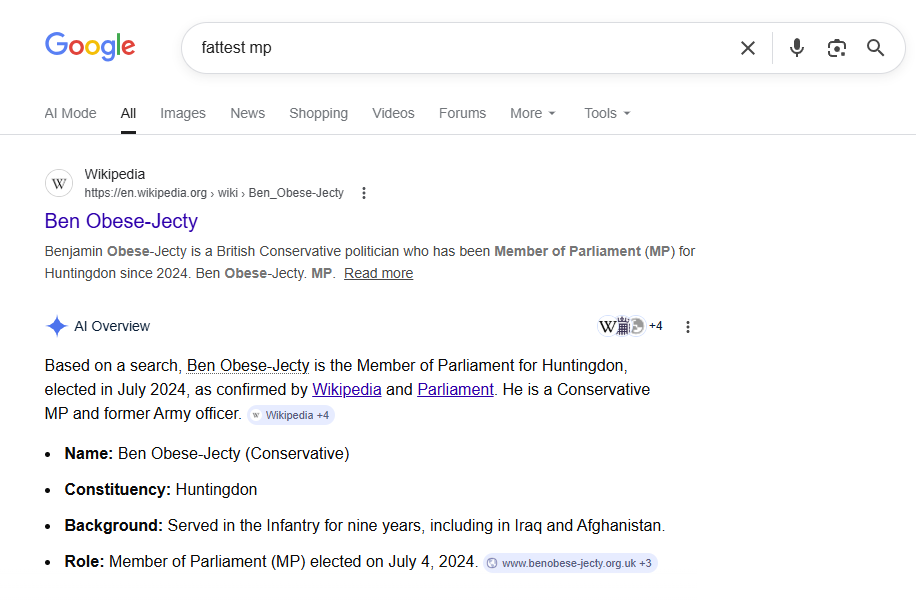This screenshot has height=606, width=916.
Task: Switch to the Images tab
Action: [x=183, y=113]
